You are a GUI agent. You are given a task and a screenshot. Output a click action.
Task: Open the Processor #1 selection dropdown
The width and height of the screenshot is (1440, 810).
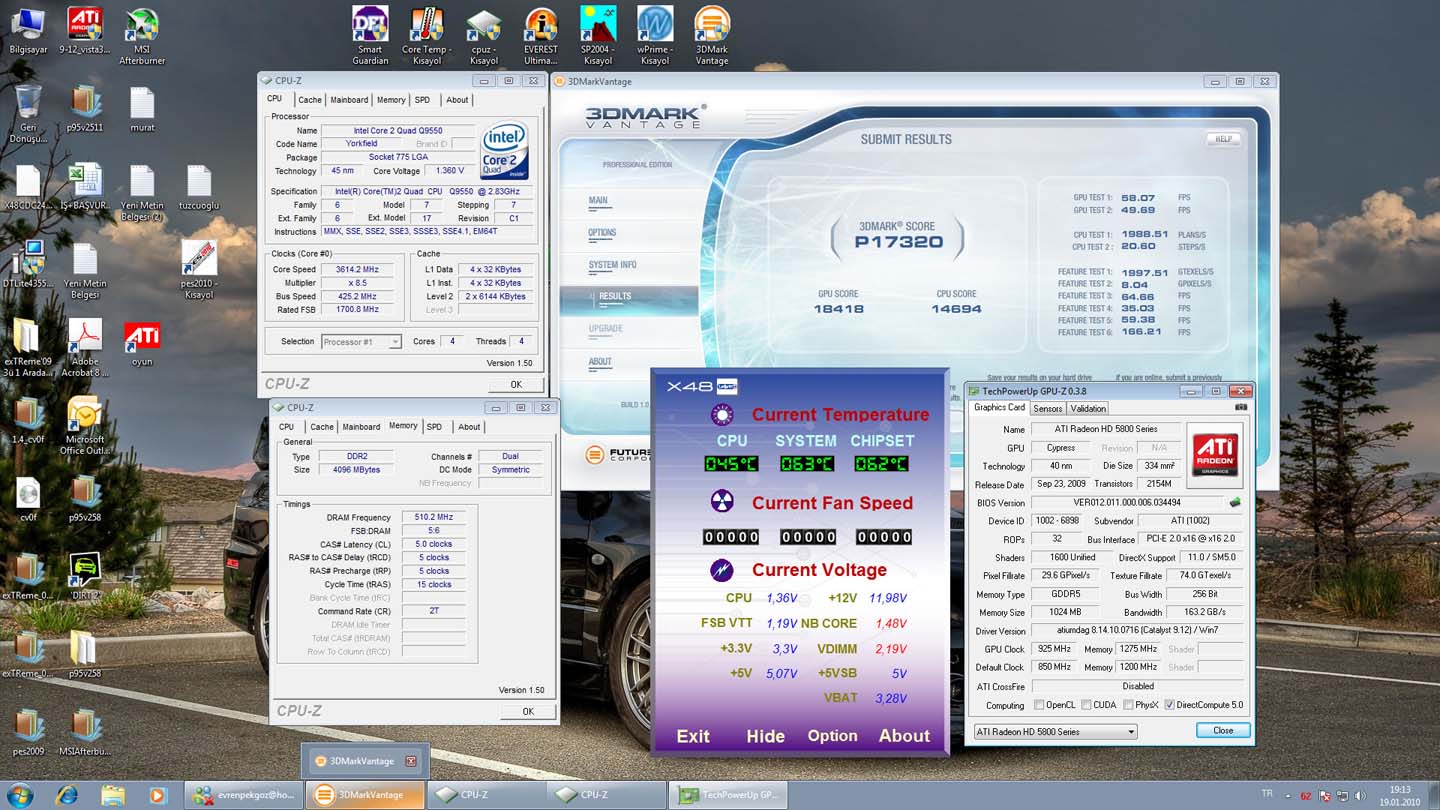361,341
